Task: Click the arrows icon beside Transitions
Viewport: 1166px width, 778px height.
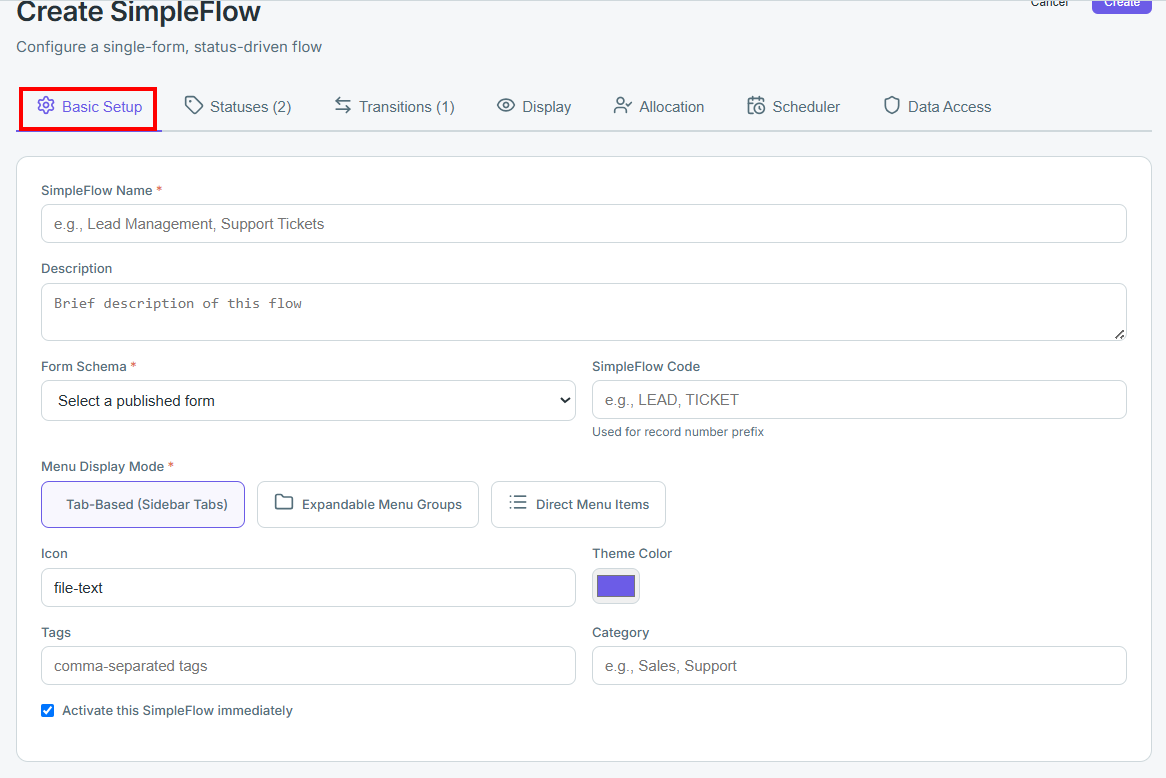Action: (x=342, y=106)
